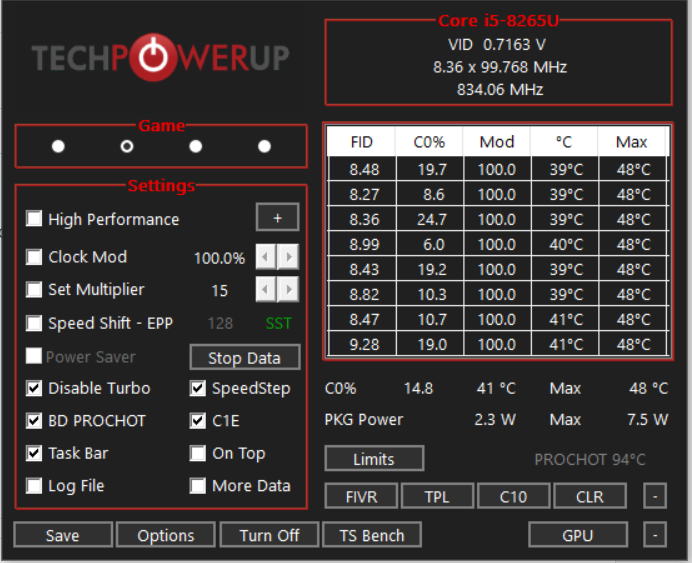Open the C10 C-states window
This screenshot has width=692, height=563.
click(514, 496)
